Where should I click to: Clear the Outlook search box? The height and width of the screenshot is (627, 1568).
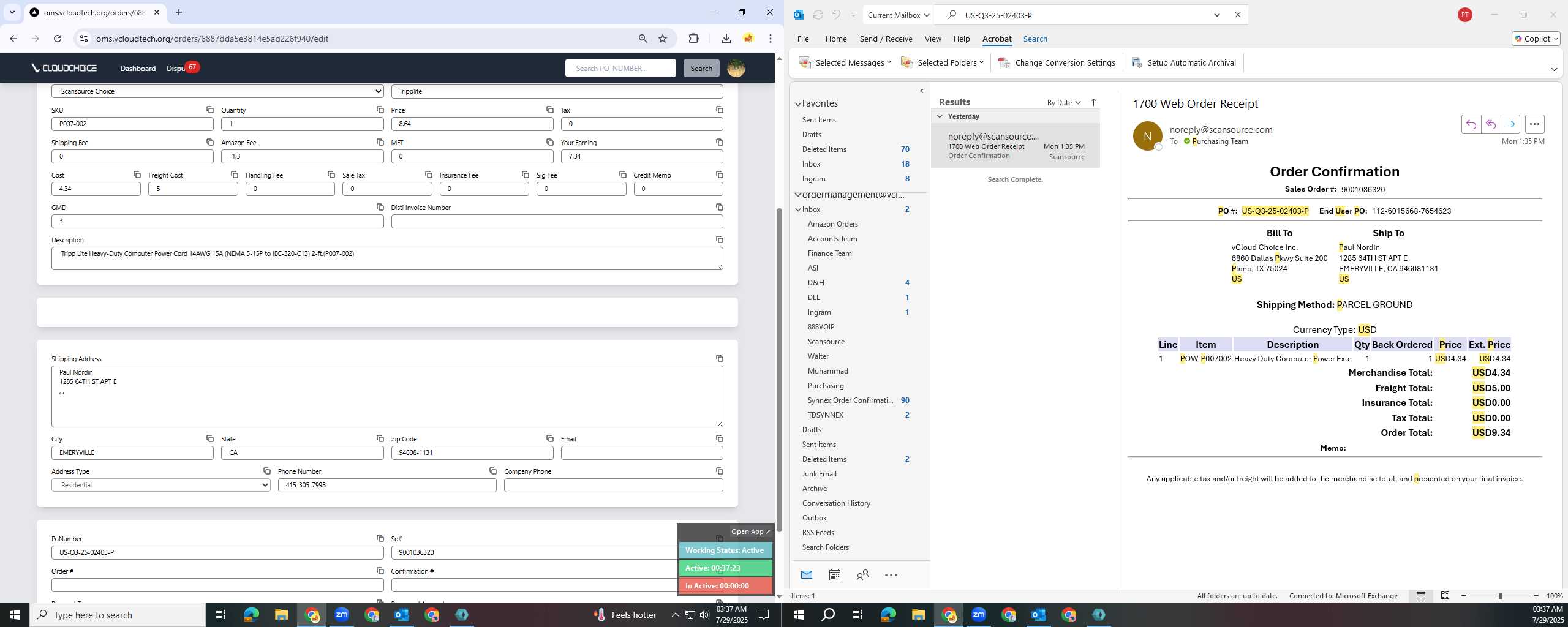click(1237, 15)
